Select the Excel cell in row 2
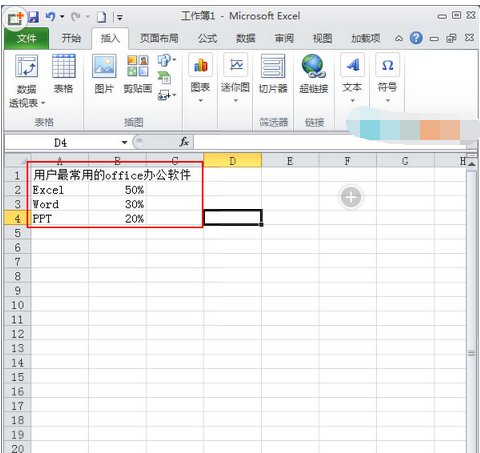The width and height of the screenshot is (480, 453). pyautogui.click(x=60, y=190)
